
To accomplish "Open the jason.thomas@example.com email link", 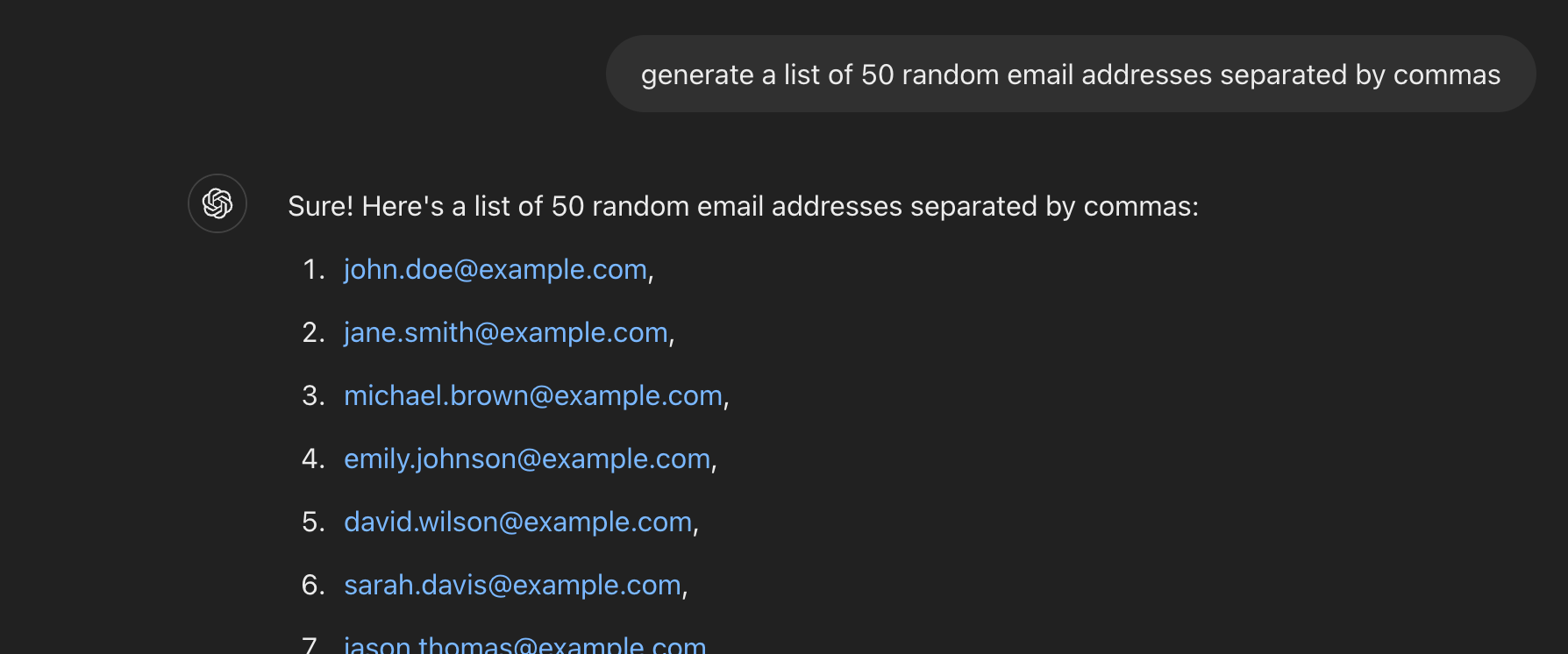I will 524,644.
